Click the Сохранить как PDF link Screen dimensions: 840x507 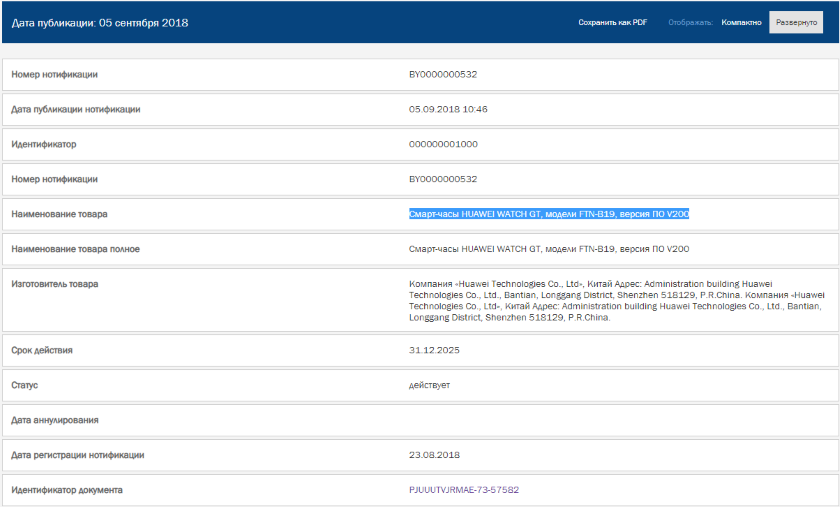(612, 23)
